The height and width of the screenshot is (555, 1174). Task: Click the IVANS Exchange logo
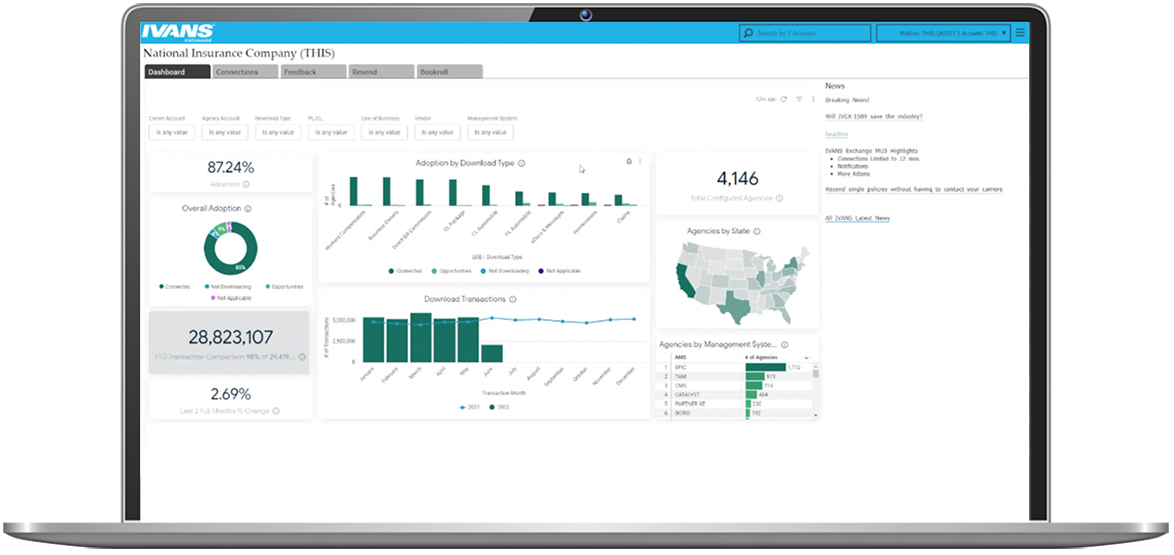pyautogui.click(x=177, y=32)
